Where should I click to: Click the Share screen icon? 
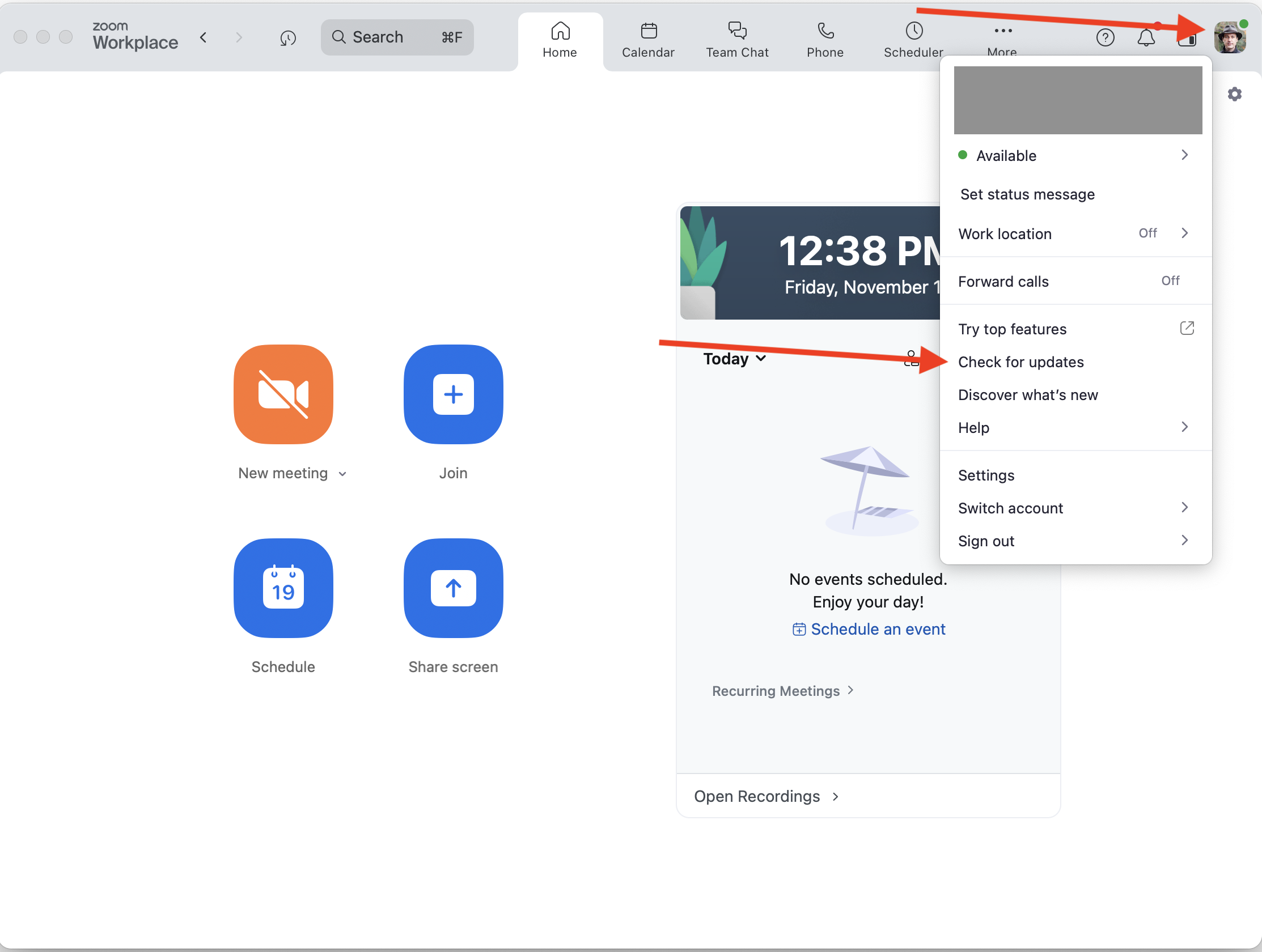pyautogui.click(x=453, y=588)
